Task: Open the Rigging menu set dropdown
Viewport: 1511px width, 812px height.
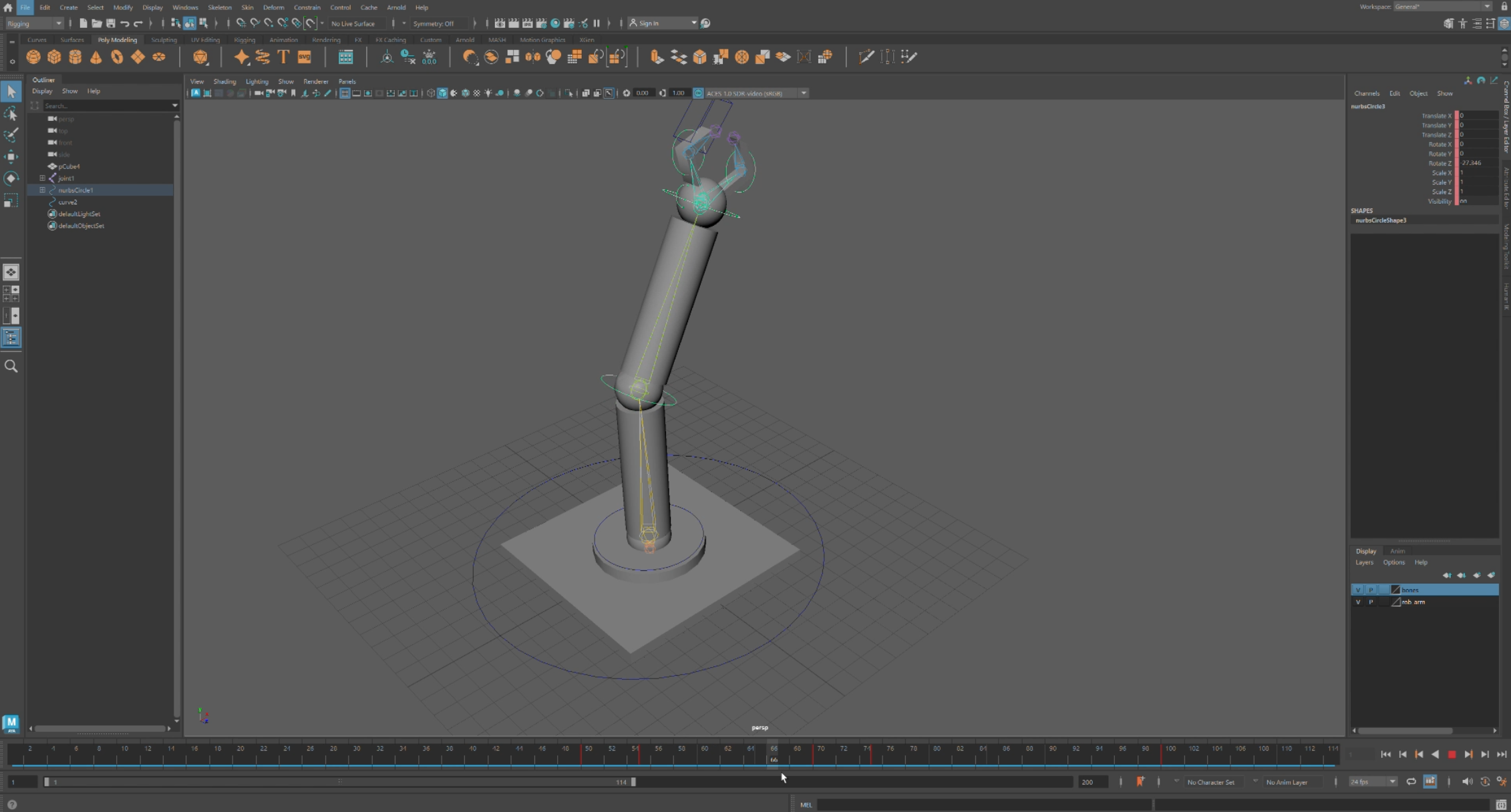Action: 34,23
